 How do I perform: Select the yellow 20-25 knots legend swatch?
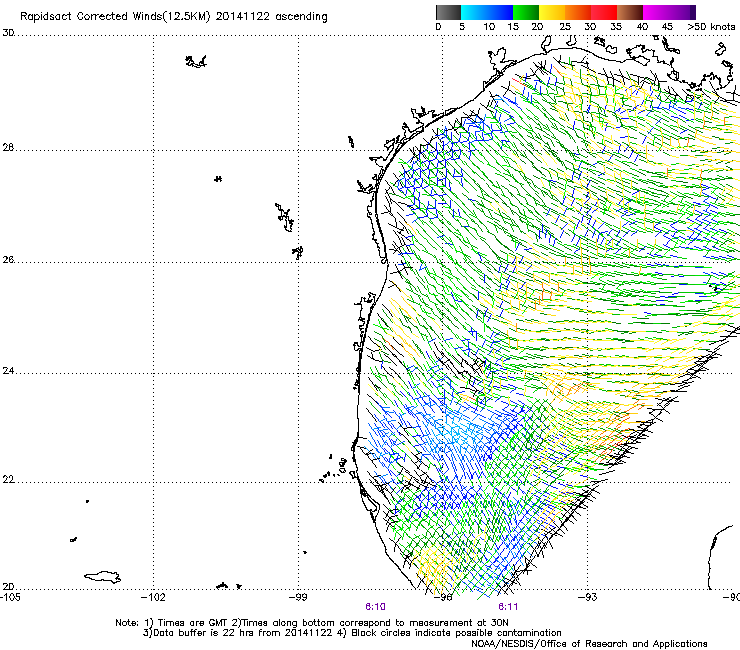pyautogui.click(x=552, y=12)
